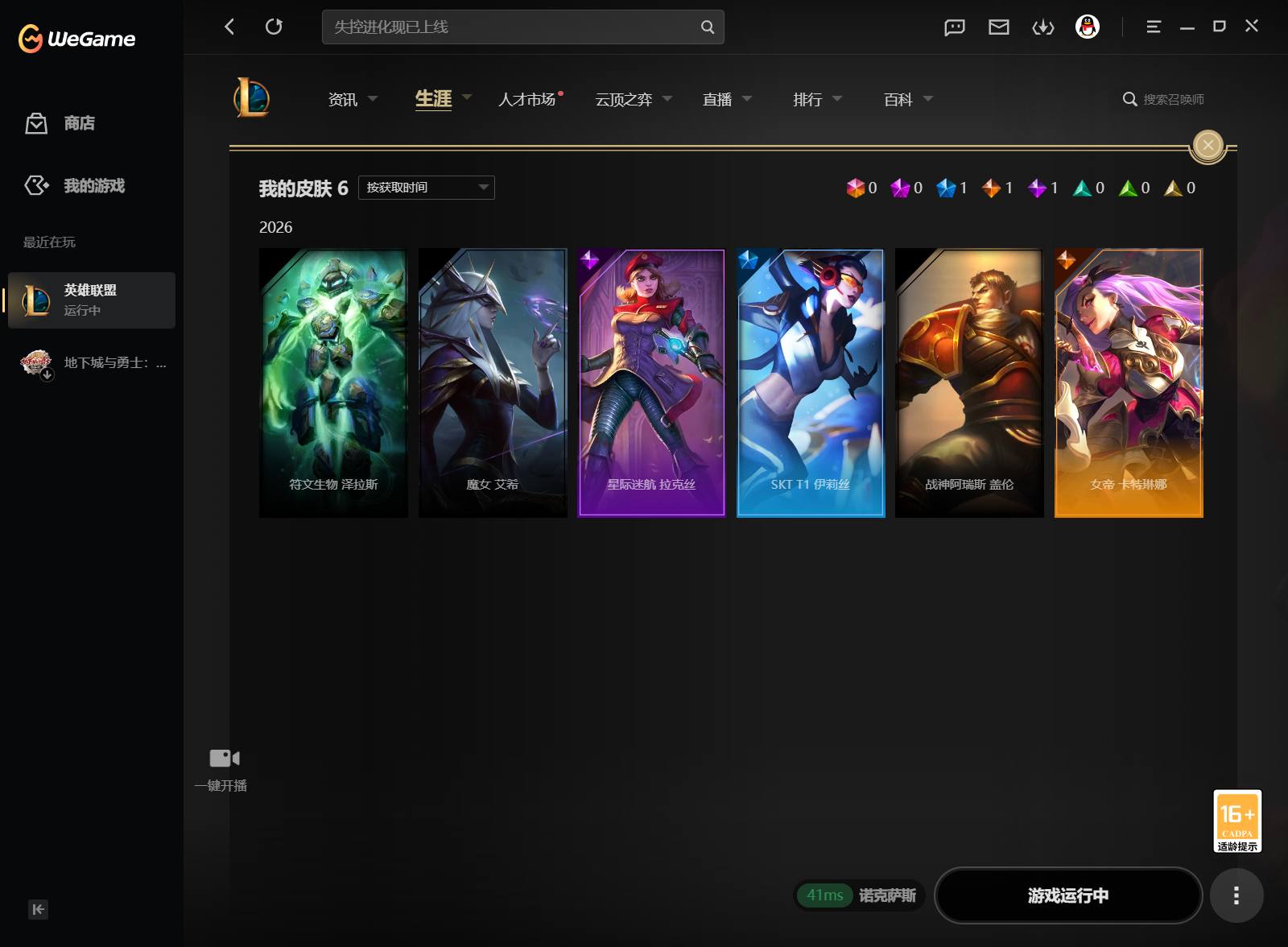Go back using the arrow icon
Viewport: 1288px width, 947px height.
pyautogui.click(x=229, y=27)
